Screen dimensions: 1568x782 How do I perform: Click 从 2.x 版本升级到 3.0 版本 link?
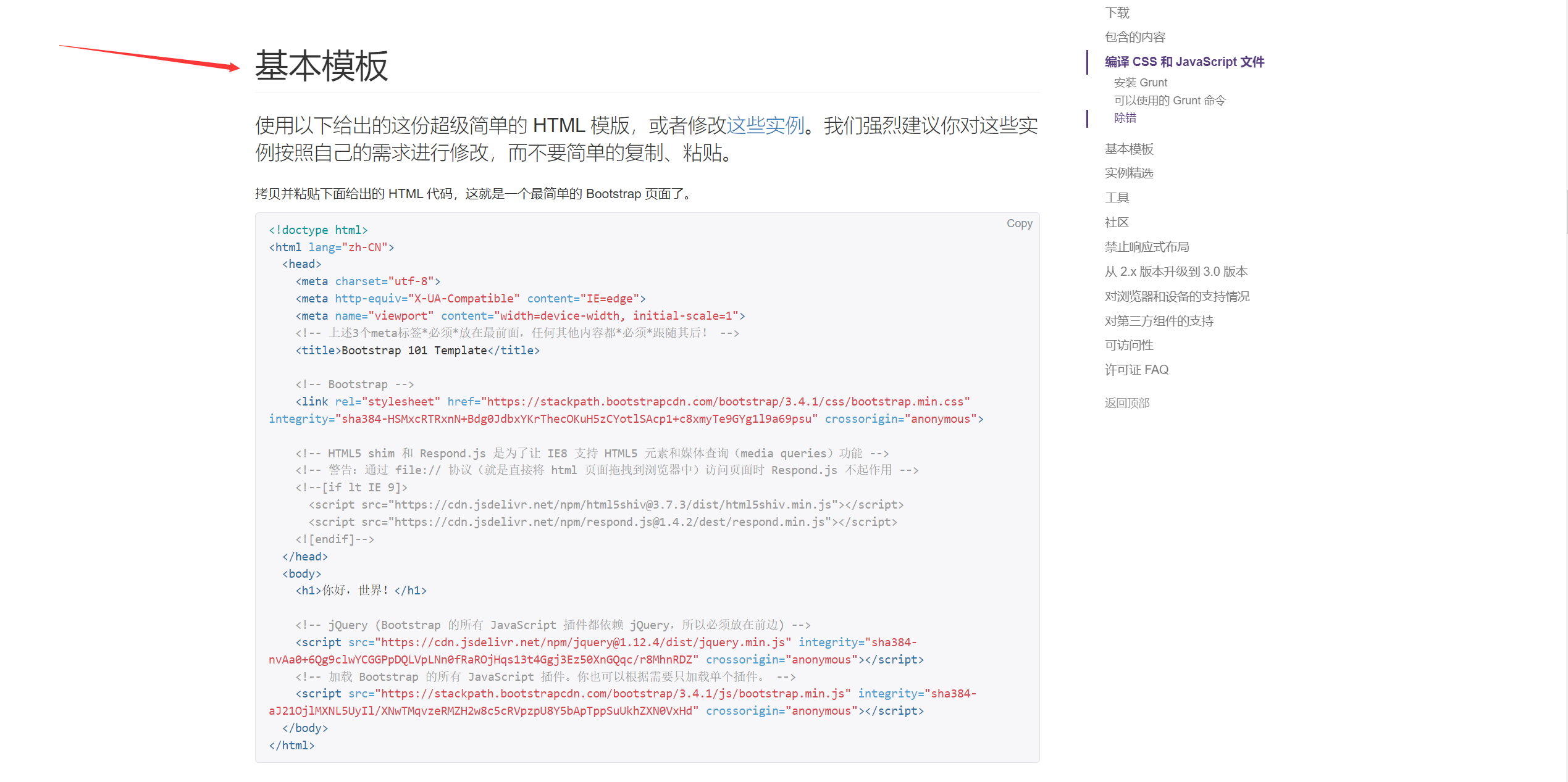(x=1175, y=272)
